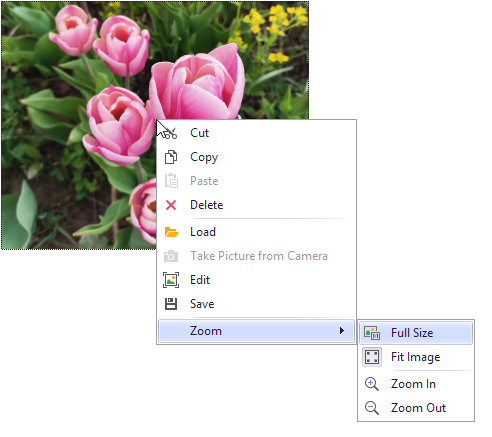Click the orange folder Load icon
The image size is (492, 437).
[x=171, y=232]
